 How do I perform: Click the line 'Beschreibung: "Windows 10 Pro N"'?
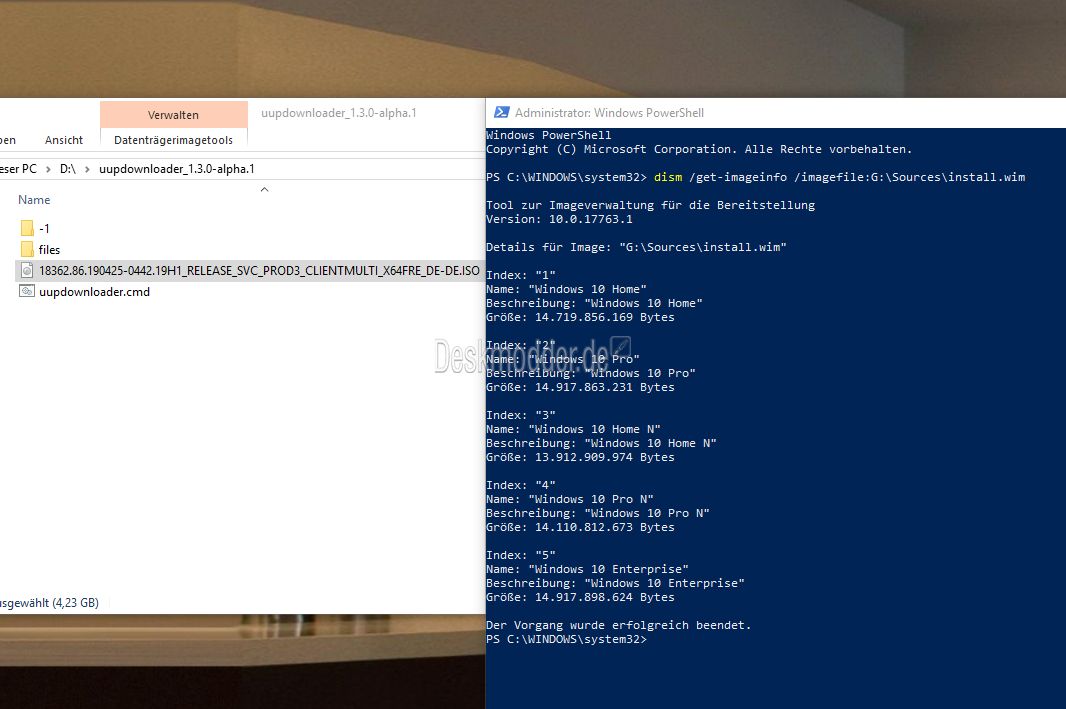pyautogui.click(x=598, y=513)
